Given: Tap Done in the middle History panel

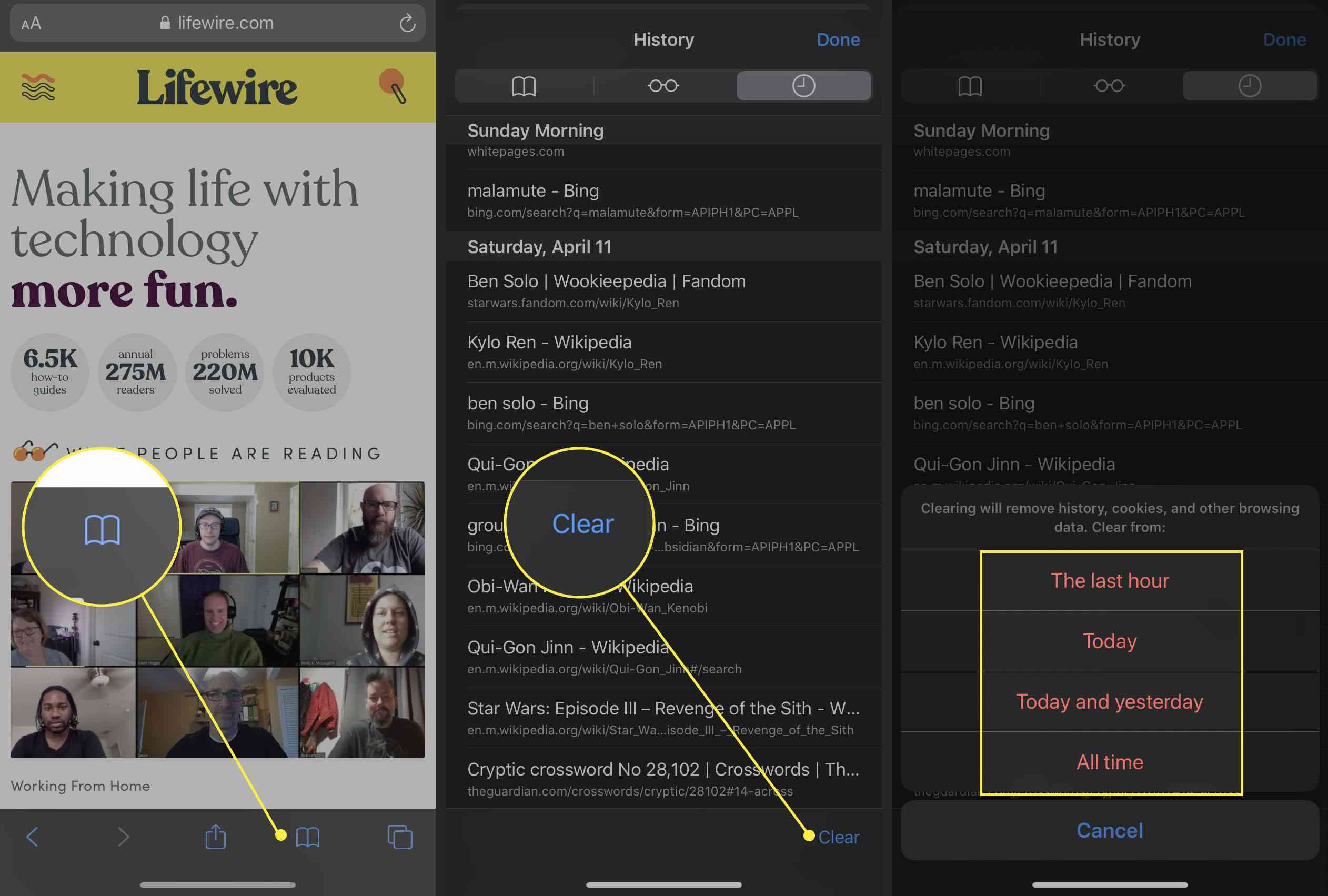Looking at the screenshot, I should coord(838,39).
